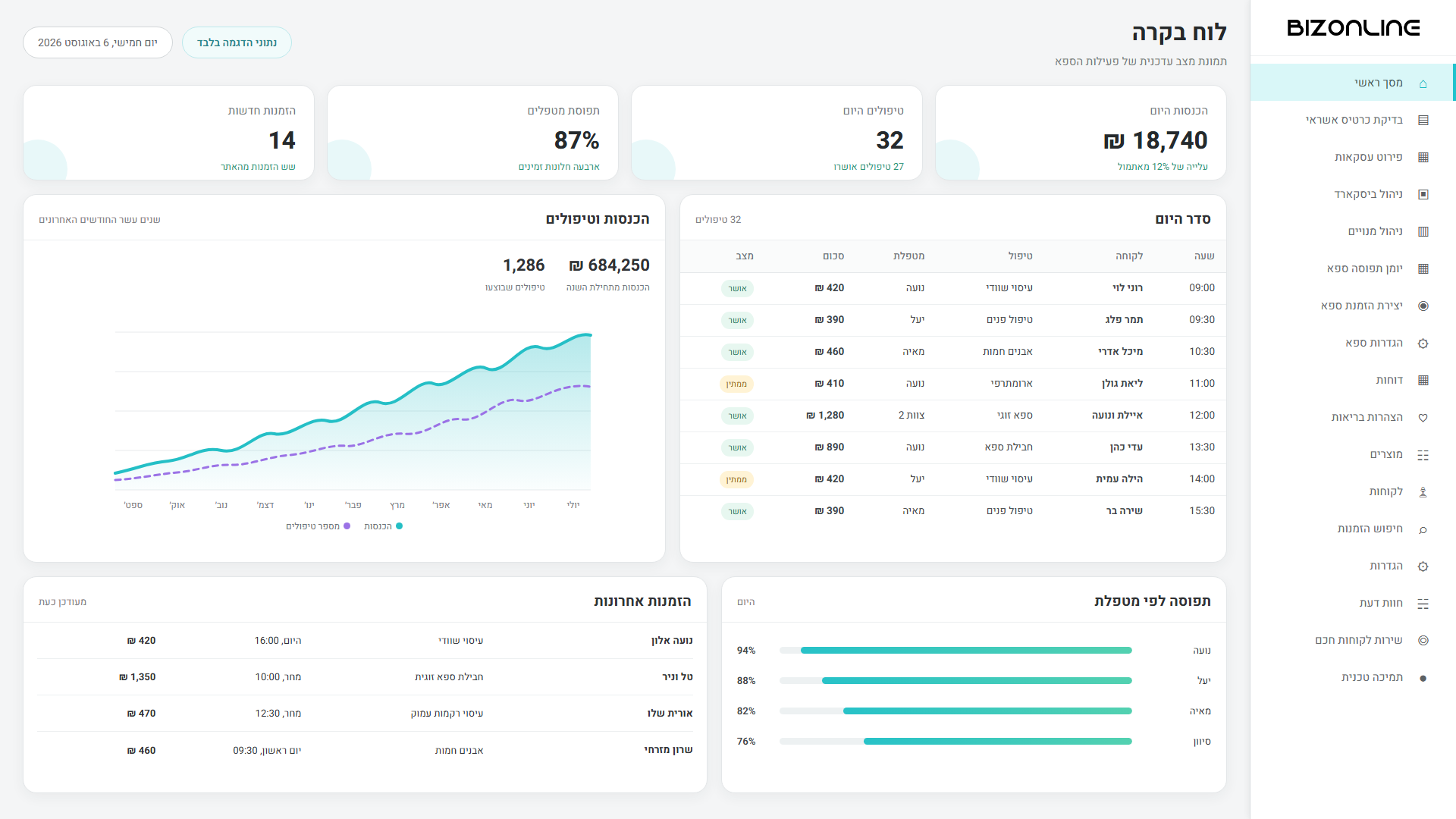Open recent order from נועה אלון
The image size is (1456, 819).
tap(365, 641)
